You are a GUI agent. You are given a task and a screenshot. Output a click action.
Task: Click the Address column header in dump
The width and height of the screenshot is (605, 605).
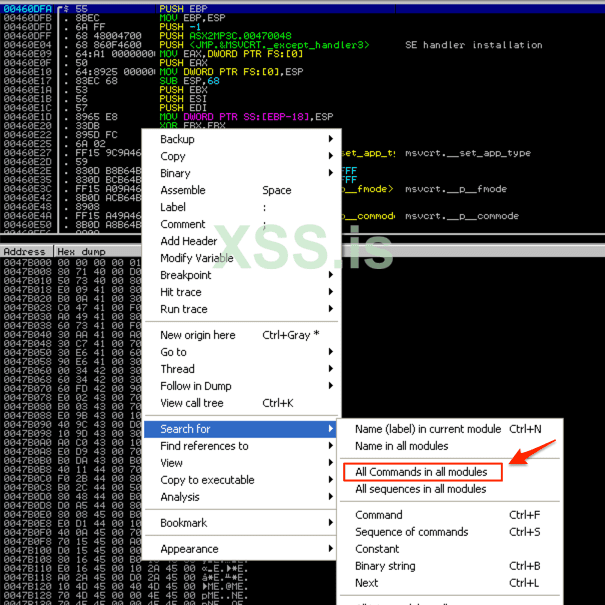click(27, 252)
